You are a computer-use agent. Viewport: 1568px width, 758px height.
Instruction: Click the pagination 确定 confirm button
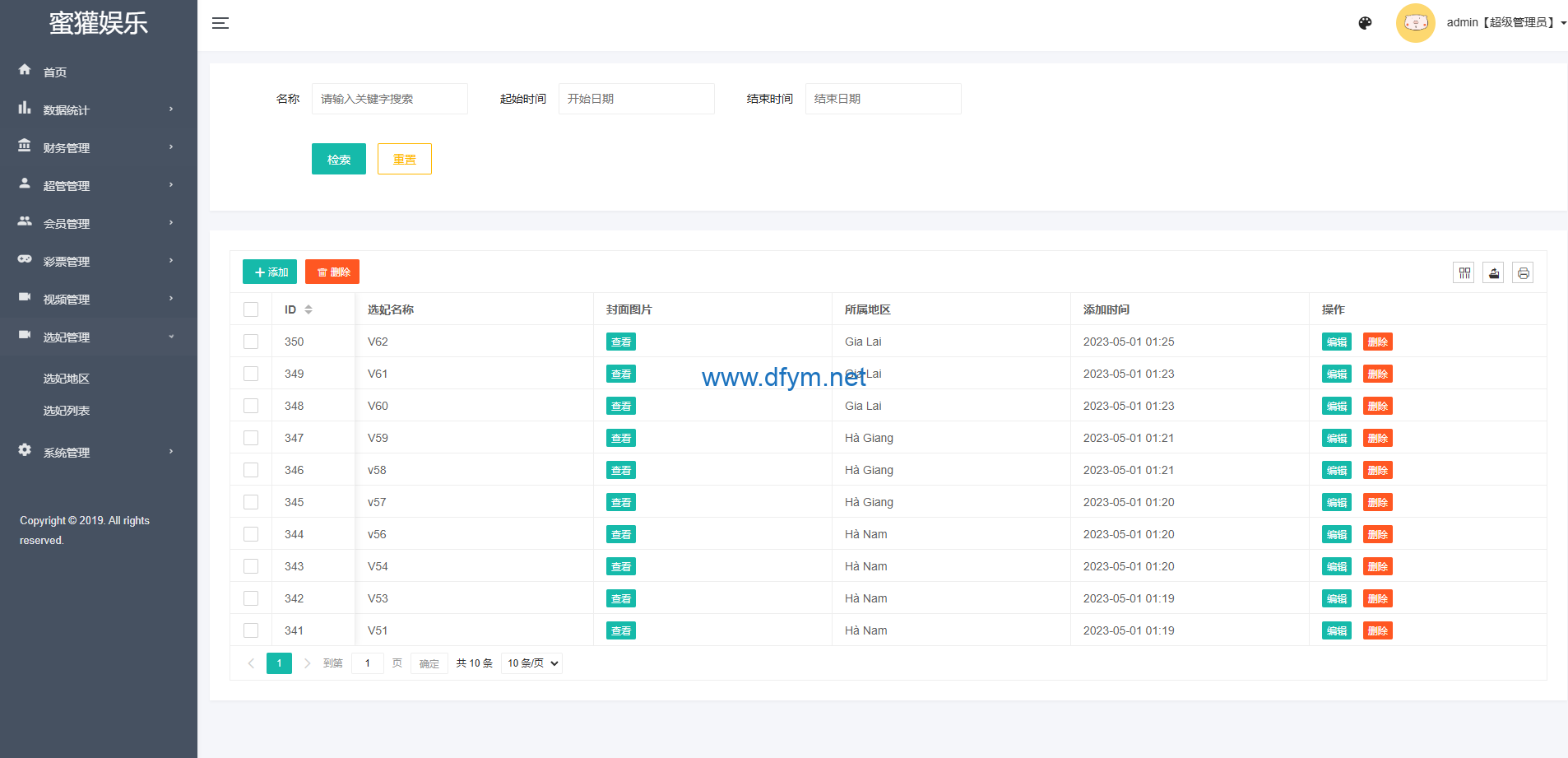(x=429, y=663)
